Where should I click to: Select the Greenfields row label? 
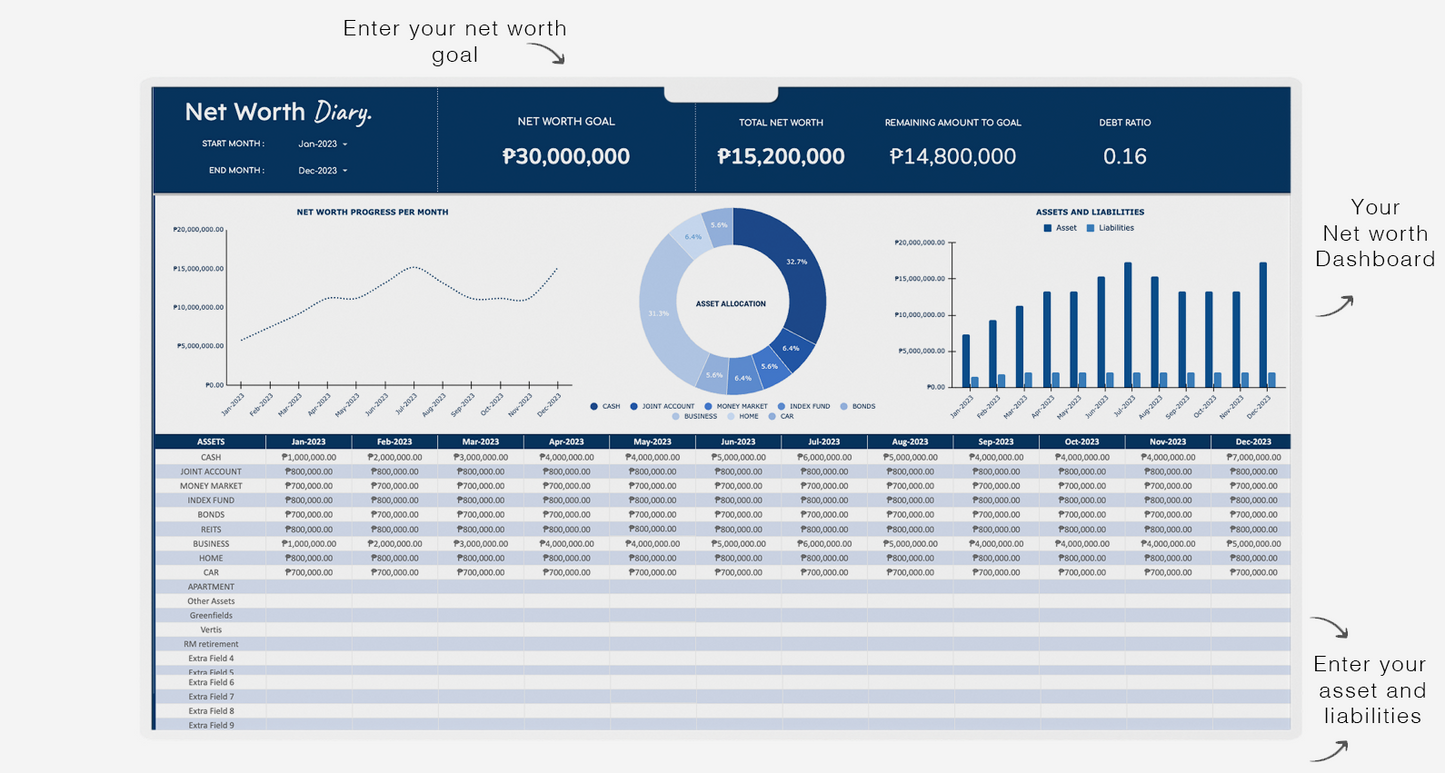[210, 616]
